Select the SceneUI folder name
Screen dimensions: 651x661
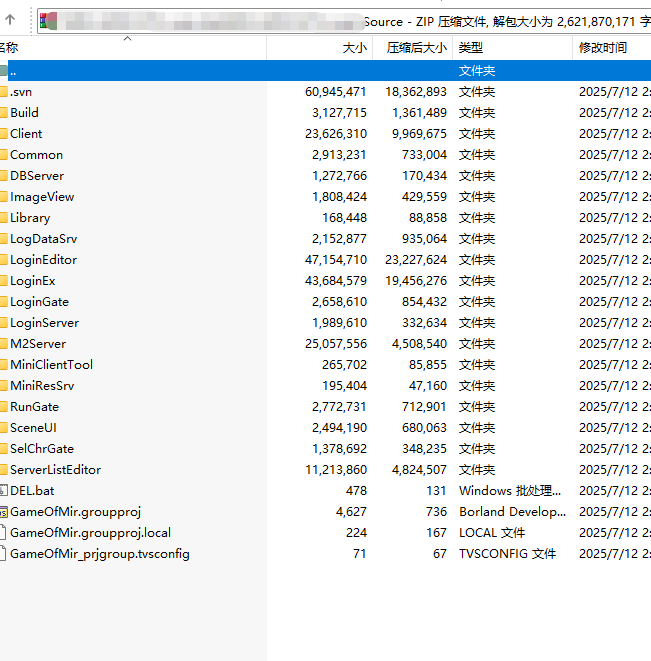tap(33, 428)
